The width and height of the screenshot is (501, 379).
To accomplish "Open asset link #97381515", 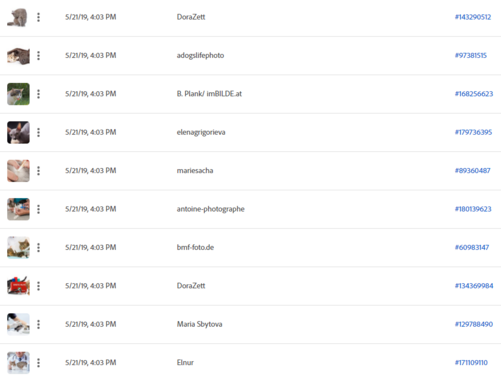I will (471, 55).
